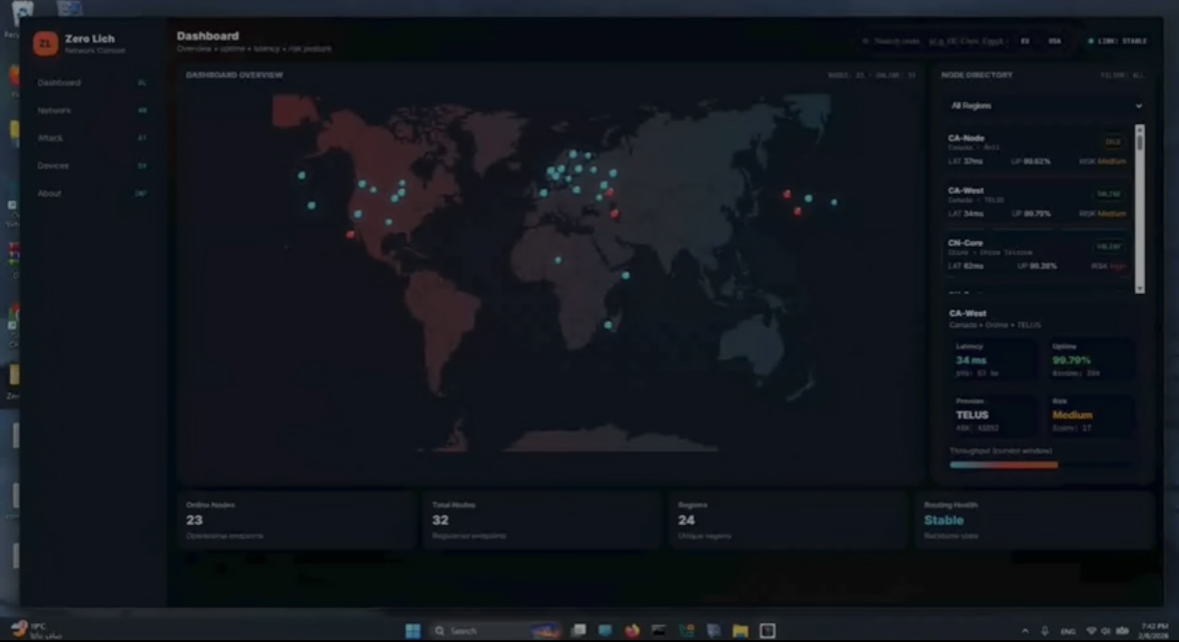This screenshot has height=642, width=1179.
Task: Click the CA-Node status badge
Action: pyautogui.click(x=1113, y=141)
